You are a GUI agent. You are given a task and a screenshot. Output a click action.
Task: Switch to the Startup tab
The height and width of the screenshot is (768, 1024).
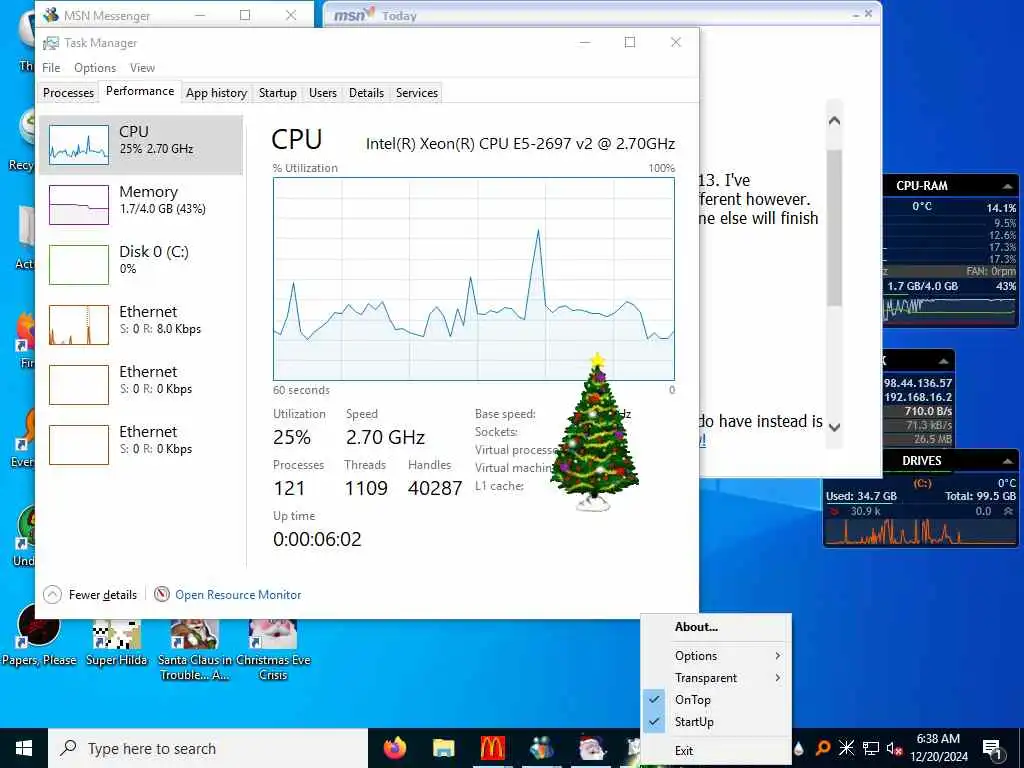[278, 93]
